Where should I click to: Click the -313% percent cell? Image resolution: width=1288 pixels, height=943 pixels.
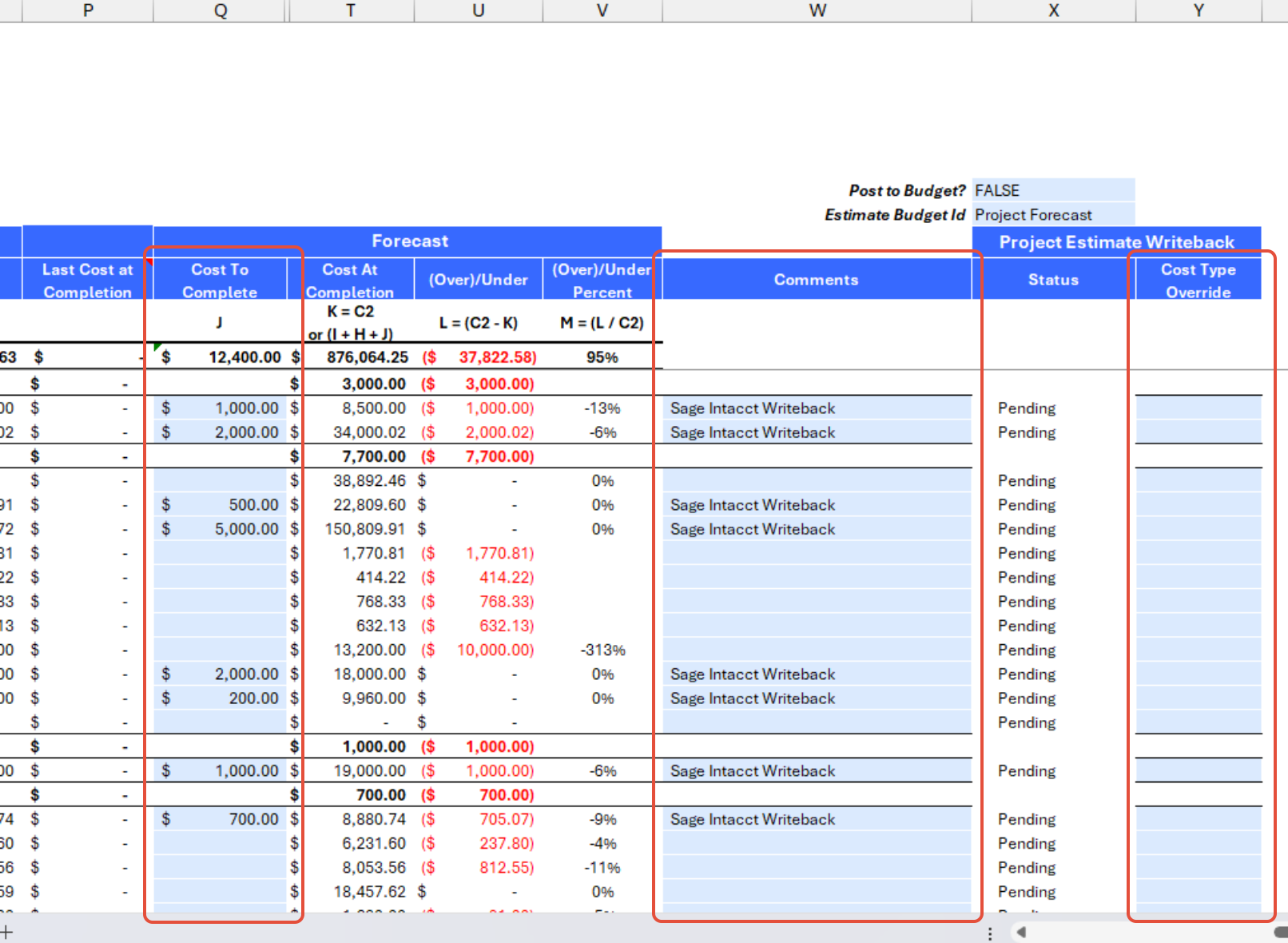[x=602, y=650]
